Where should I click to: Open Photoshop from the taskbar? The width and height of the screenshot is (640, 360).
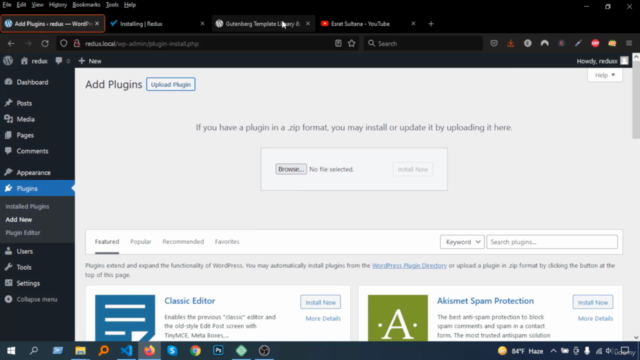tap(218, 351)
